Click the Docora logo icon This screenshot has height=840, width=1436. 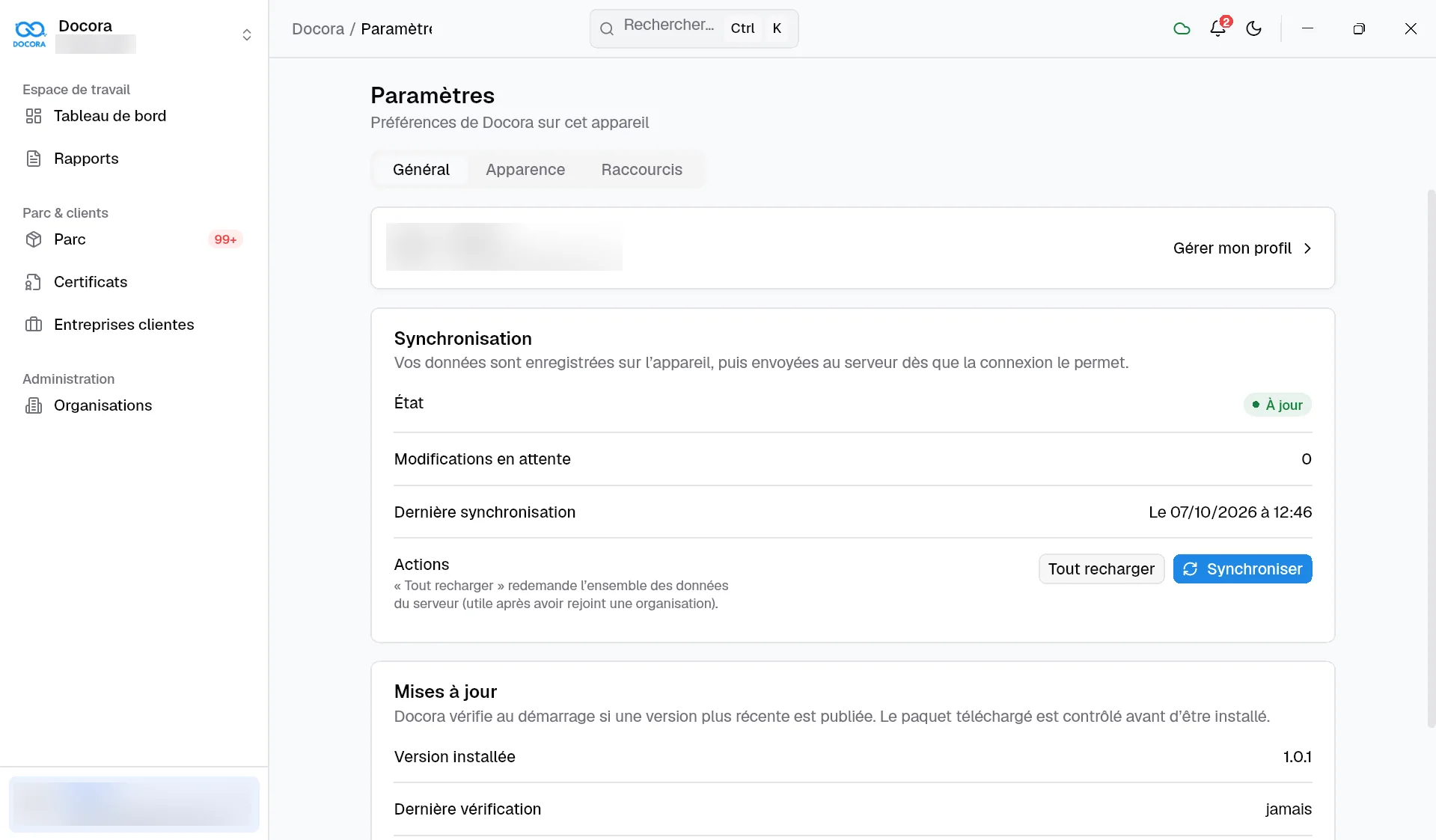30,34
